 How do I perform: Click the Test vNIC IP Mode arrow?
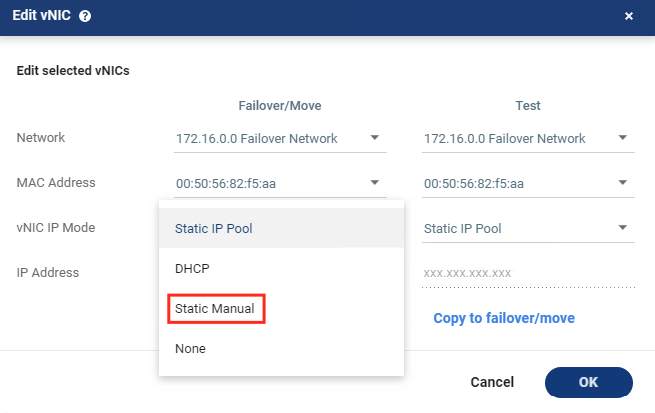[622, 228]
